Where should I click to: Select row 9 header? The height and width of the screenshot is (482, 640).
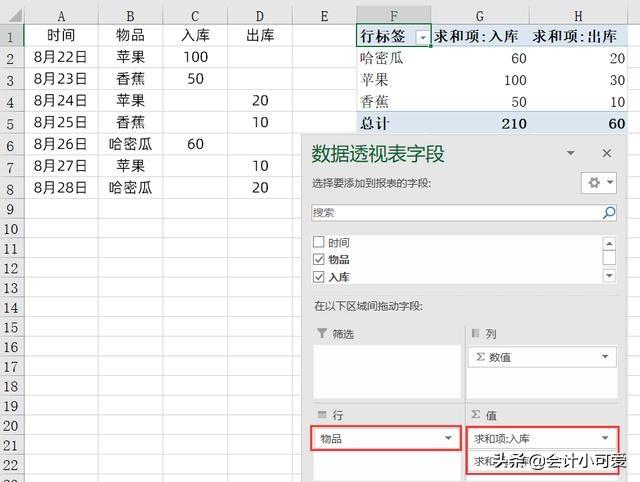11,209
